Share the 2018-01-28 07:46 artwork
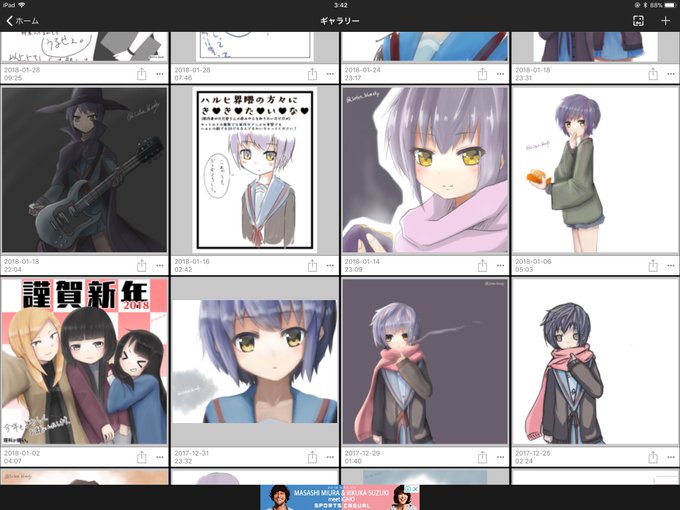The width and height of the screenshot is (680, 510). coord(312,74)
